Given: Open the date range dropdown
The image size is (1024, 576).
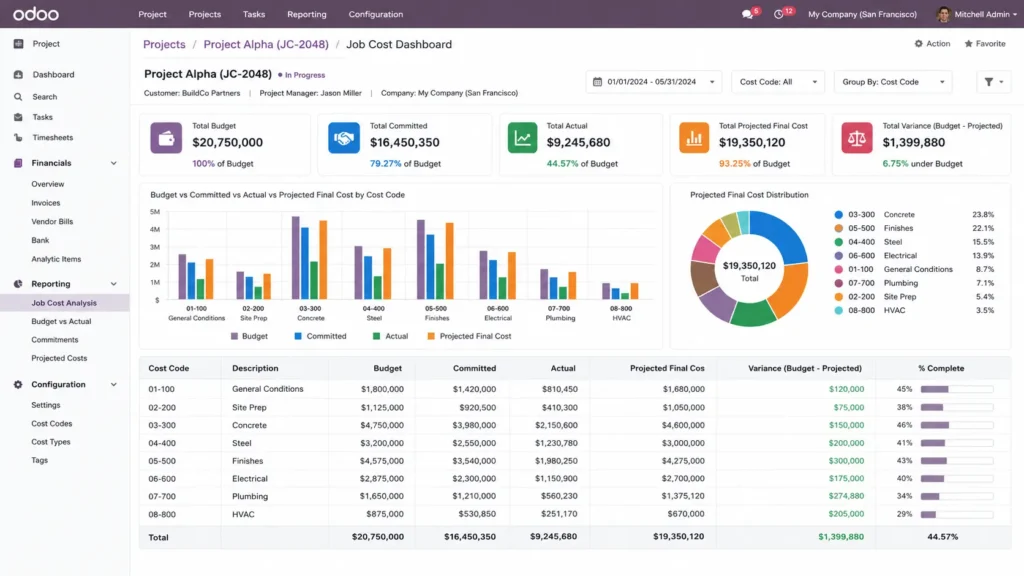Looking at the screenshot, I should tap(654, 82).
